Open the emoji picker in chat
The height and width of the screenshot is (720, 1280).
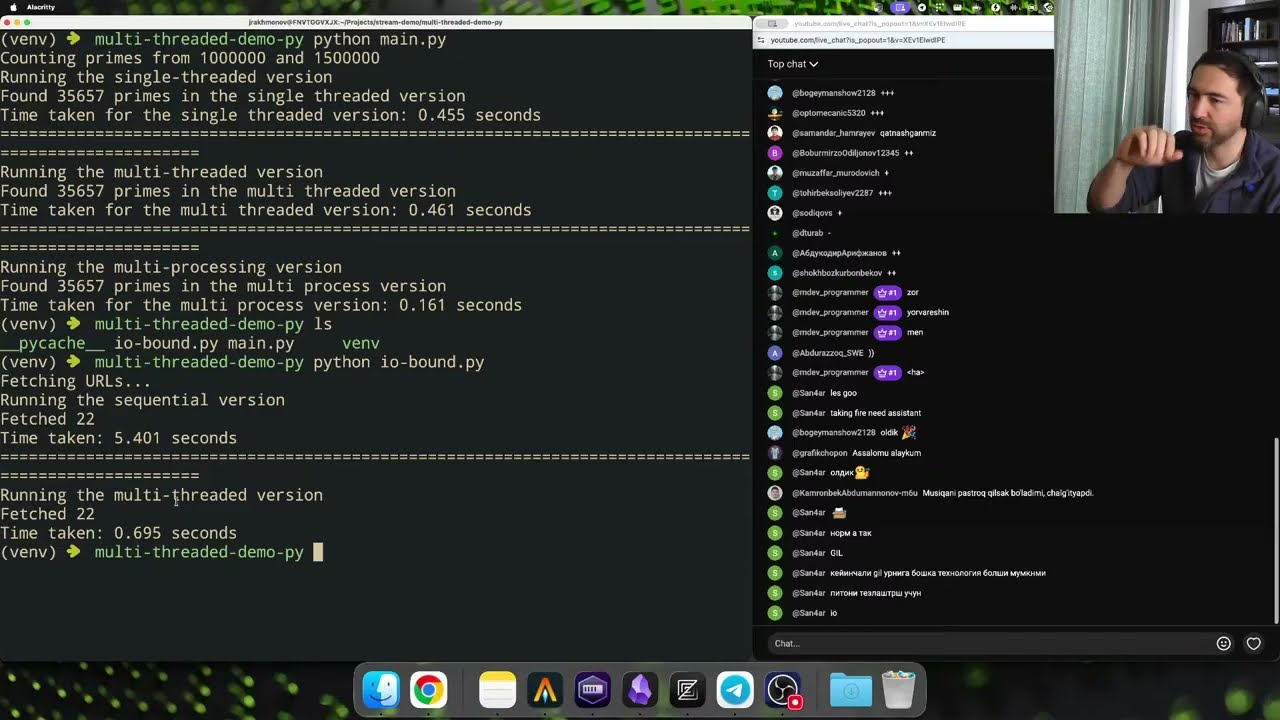click(x=1223, y=643)
